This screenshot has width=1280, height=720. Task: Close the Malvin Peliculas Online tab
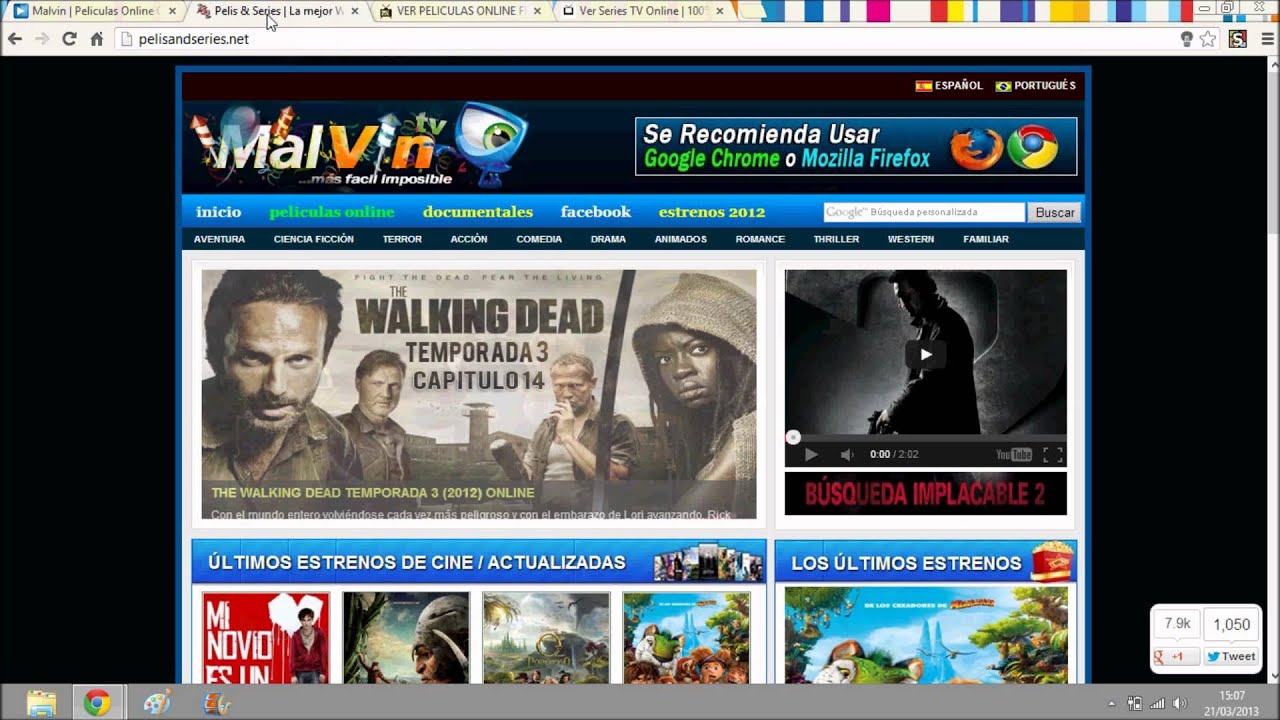pos(172,11)
